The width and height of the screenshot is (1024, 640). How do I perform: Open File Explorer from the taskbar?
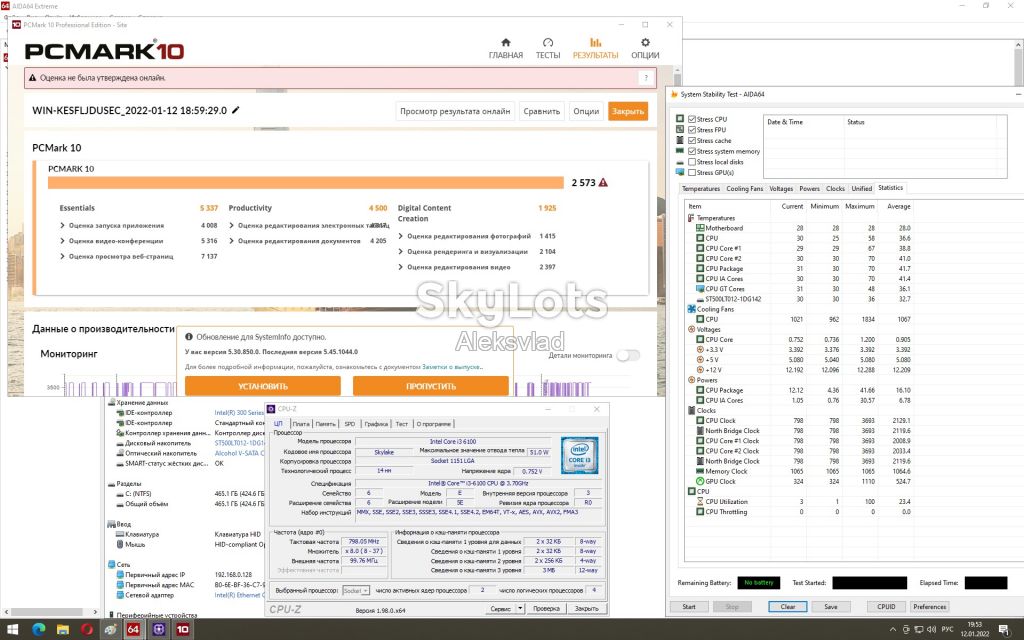[x=63, y=630]
